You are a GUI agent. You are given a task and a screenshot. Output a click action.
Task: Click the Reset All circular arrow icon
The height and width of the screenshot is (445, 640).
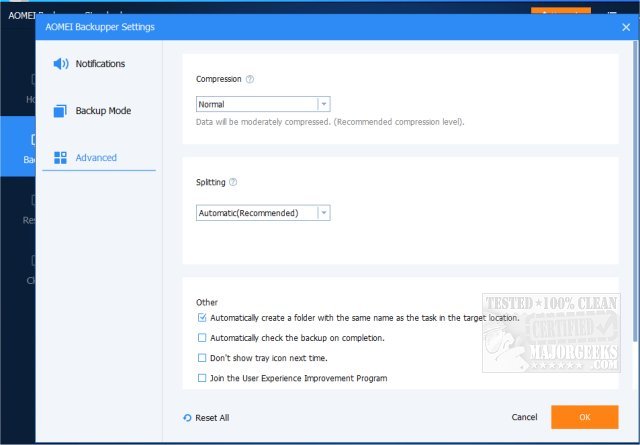(x=187, y=418)
